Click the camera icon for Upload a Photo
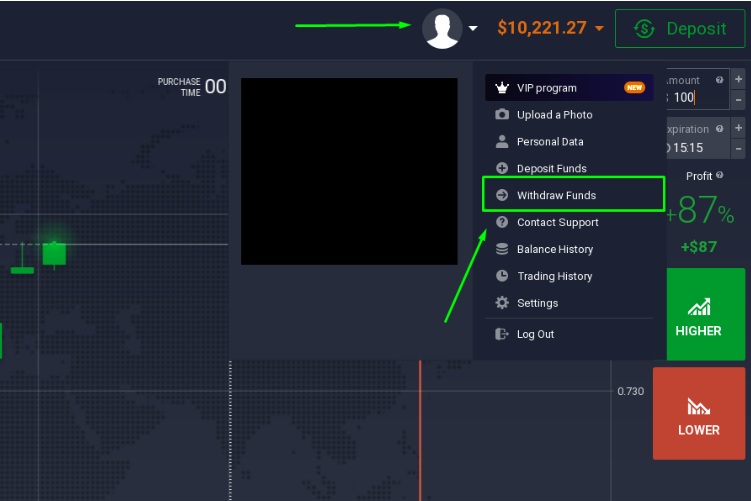Image resolution: width=751 pixels, height=501 pixels. coord(502,115)
